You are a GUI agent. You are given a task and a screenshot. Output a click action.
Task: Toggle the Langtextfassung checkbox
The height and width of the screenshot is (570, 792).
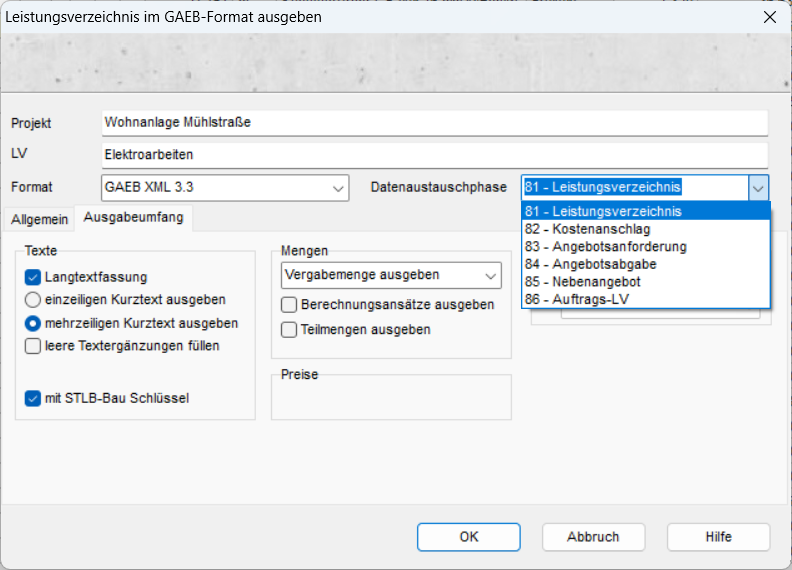[x=33, y=277]
